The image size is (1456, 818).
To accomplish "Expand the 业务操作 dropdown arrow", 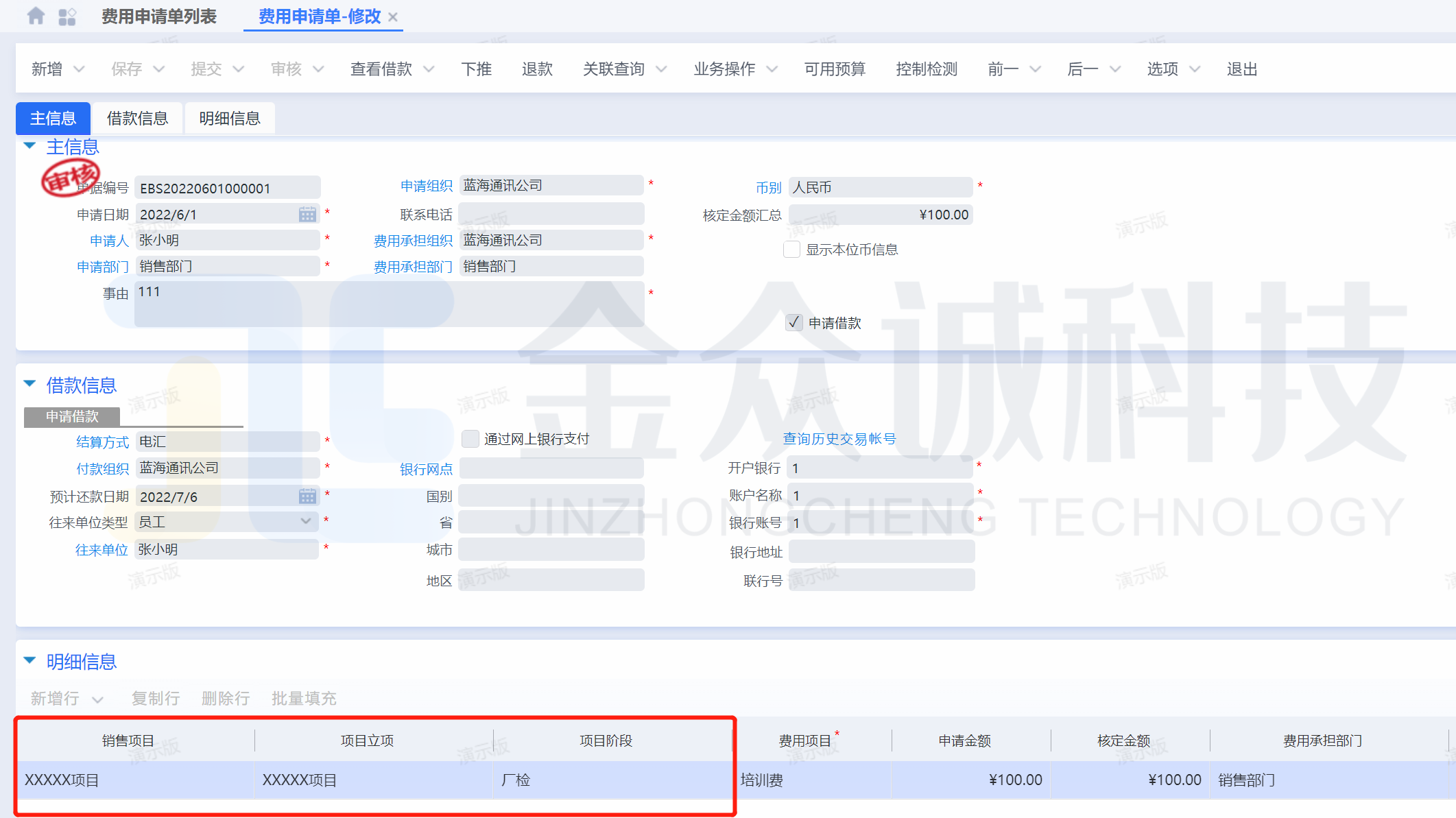I will 772,69.
